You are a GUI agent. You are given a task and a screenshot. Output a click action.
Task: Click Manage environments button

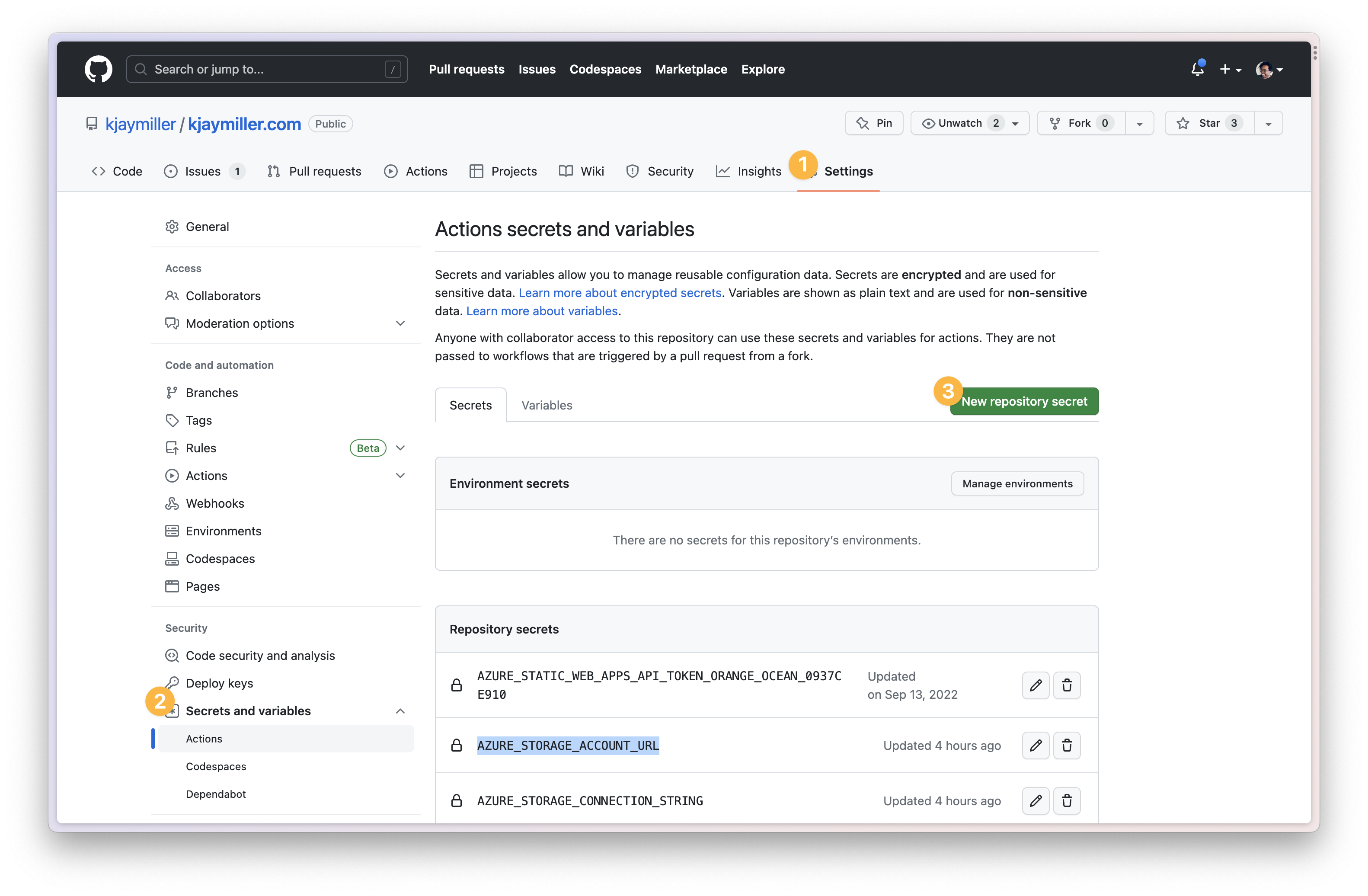click(1017, 483)
